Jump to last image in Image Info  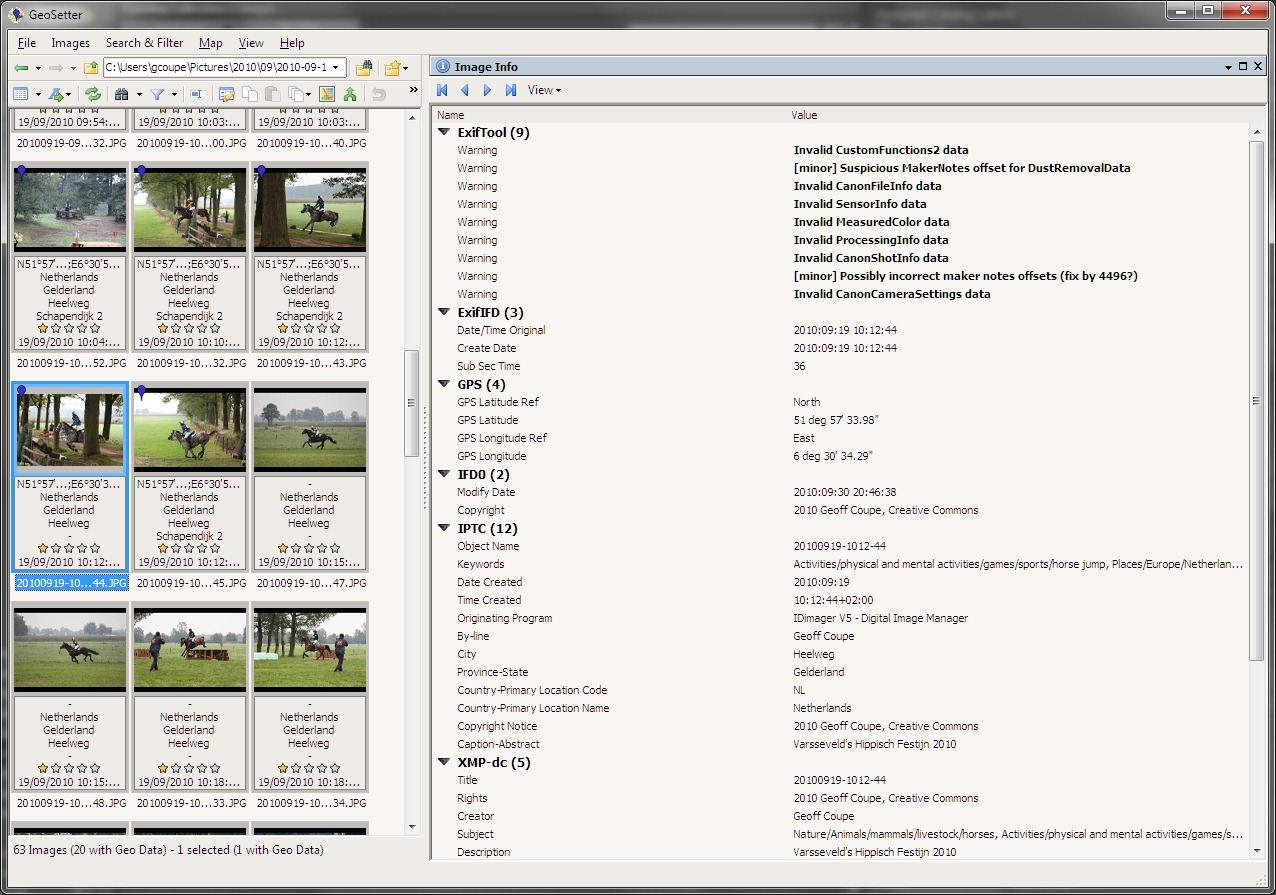coord(511,90)
